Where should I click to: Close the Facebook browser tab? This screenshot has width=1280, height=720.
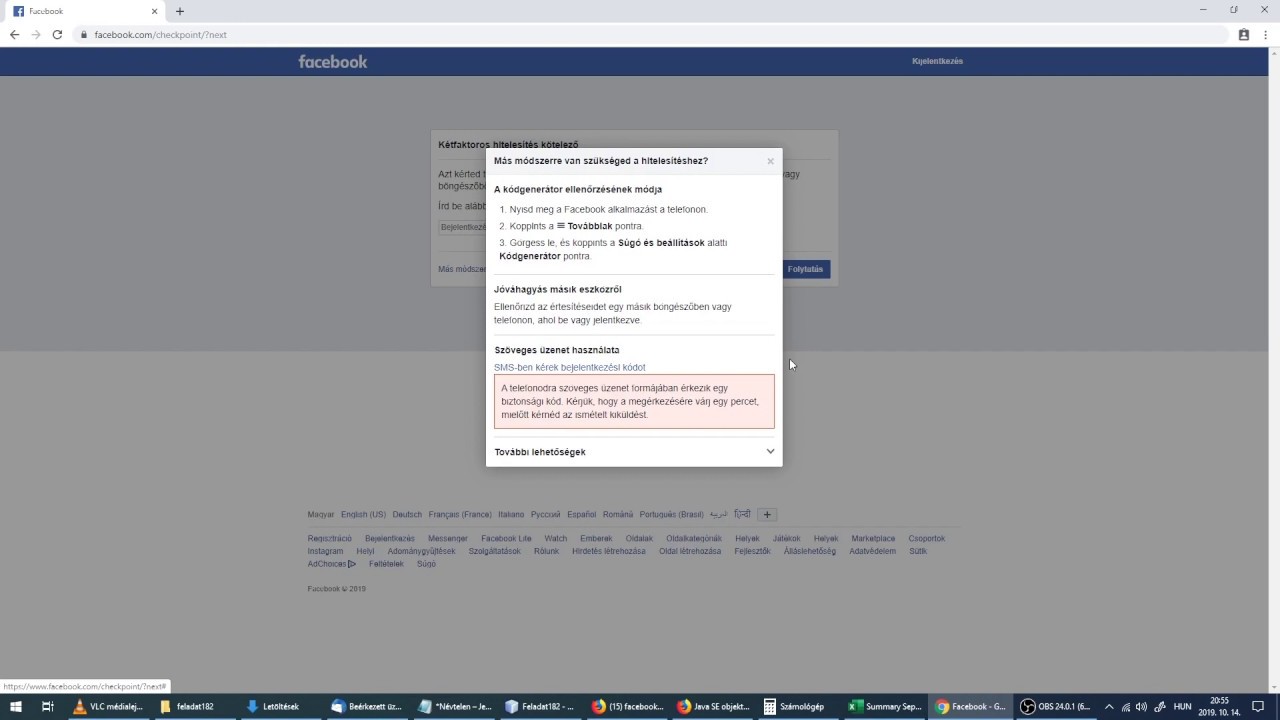155,11
